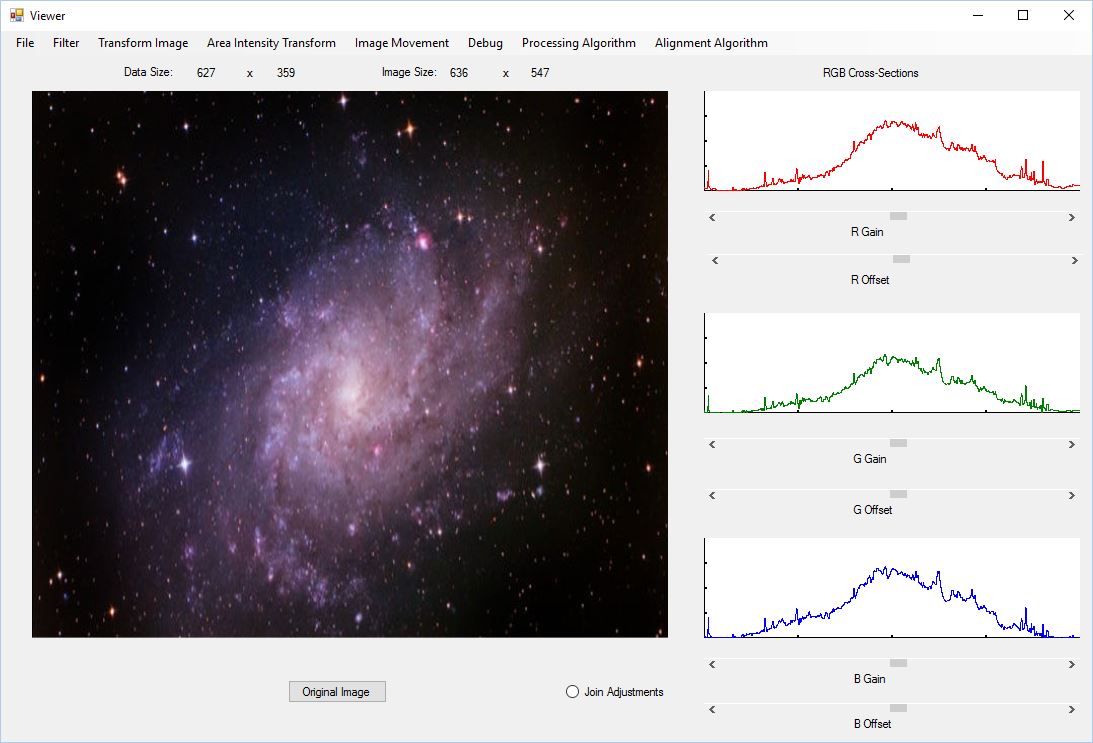Click the Data Size height value 359
This screenshot has height=743, width=1093.
point(286,72)
